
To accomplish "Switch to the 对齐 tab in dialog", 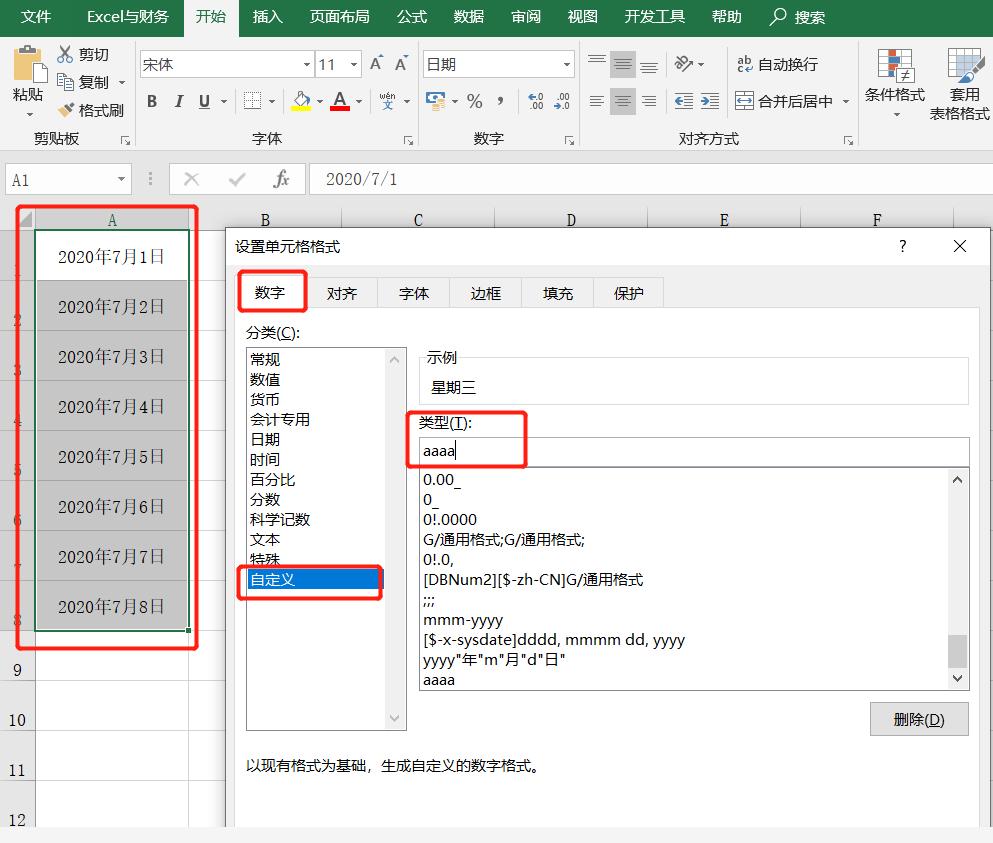I will click(343, 293).
